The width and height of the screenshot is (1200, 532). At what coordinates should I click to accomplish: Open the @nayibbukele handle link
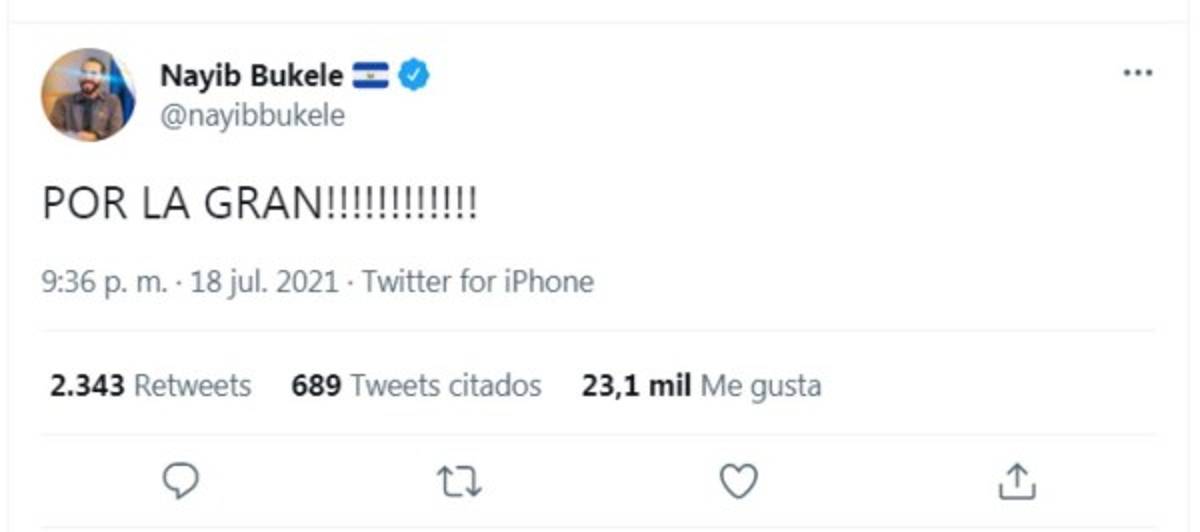[x=252, y=116]
